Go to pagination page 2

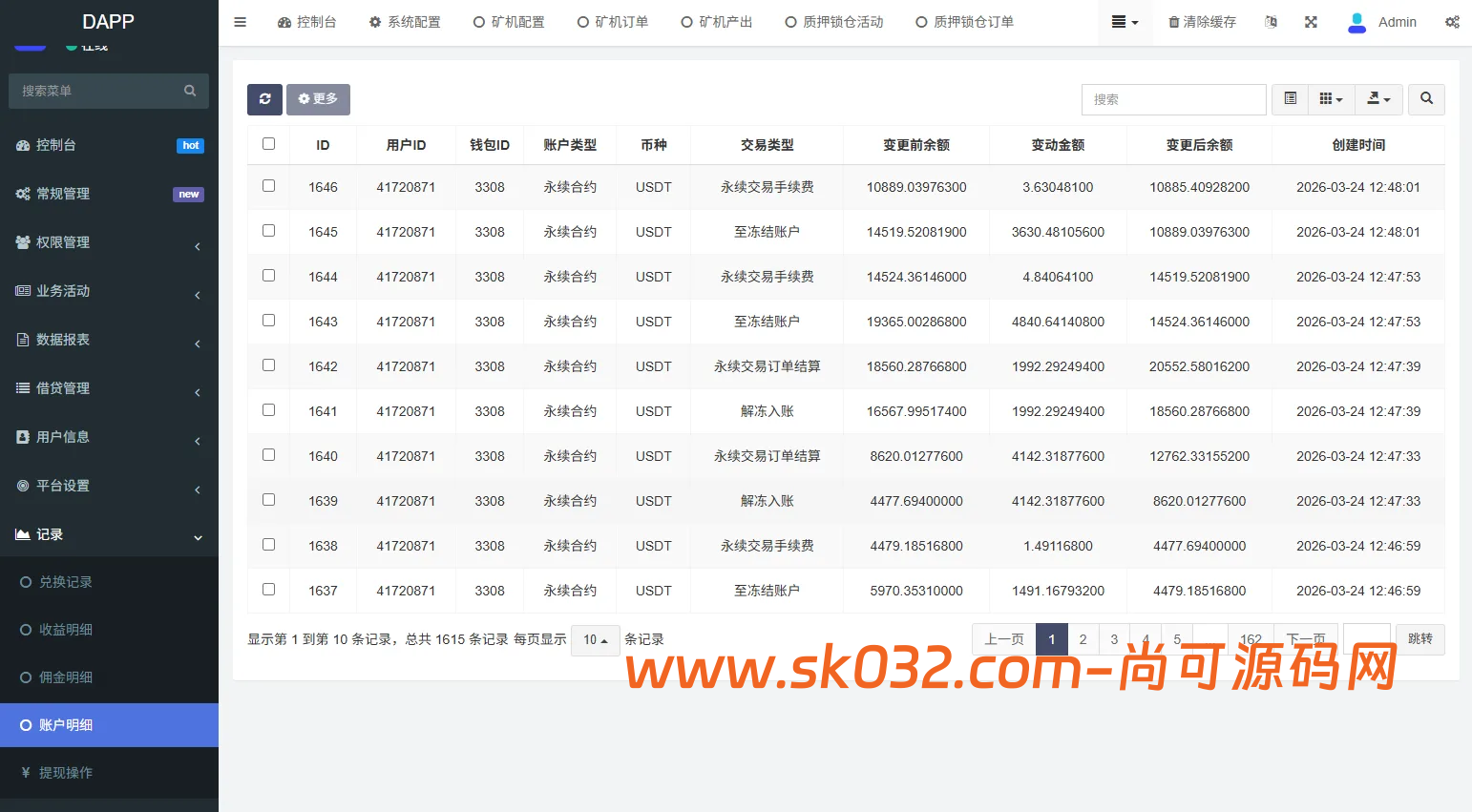pyautogui.click(x=1083, y=639)
